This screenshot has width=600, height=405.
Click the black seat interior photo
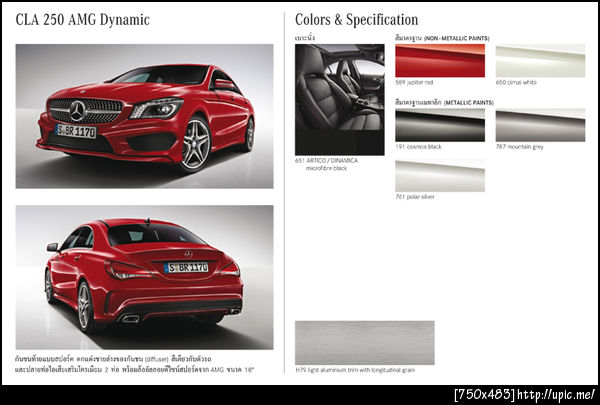[x=340, y=100]
